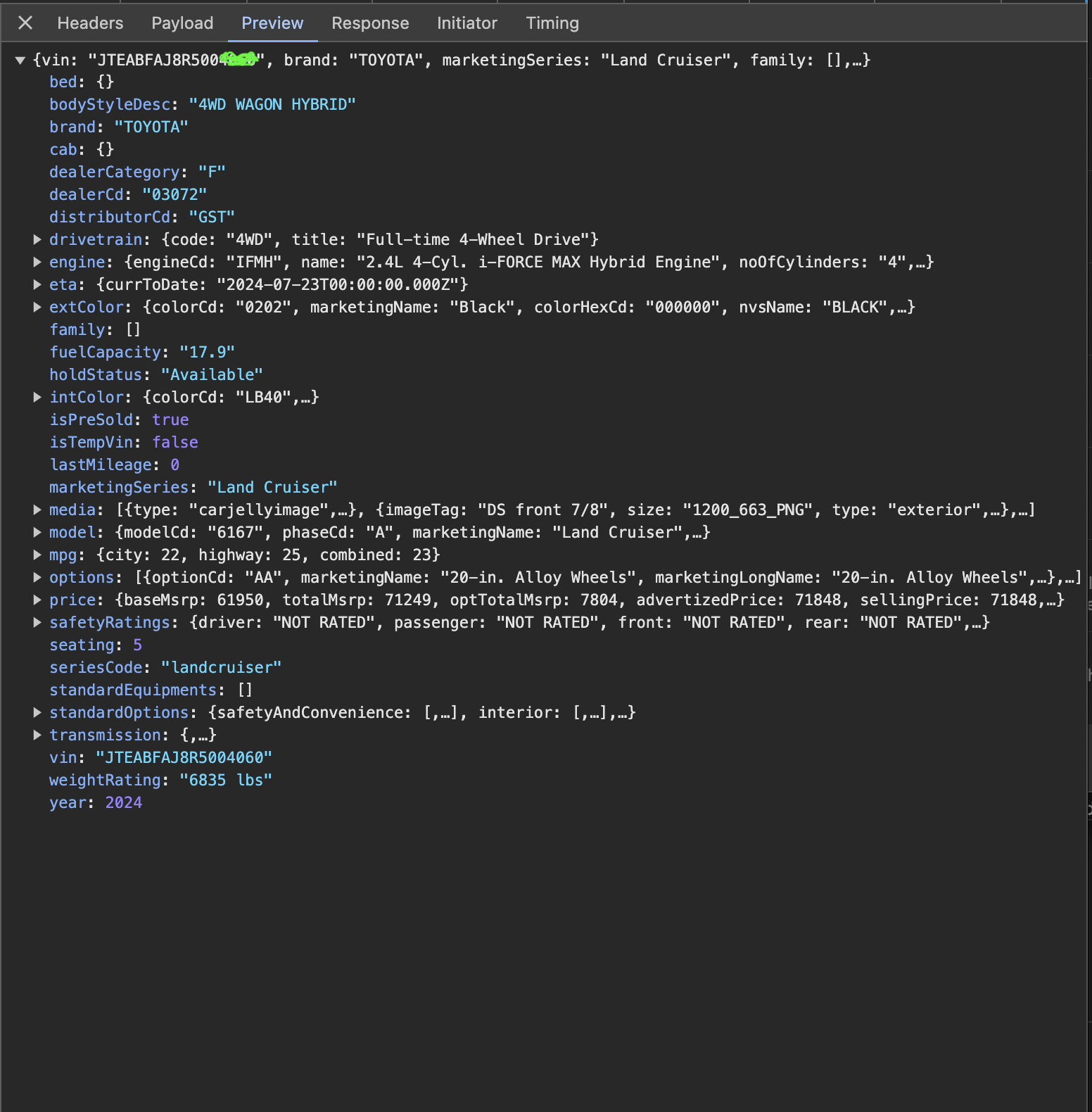Select the fuelCapacity "17.9" value
The height and width of the screenshot is (1112, 1092).
tap(207, 352)
